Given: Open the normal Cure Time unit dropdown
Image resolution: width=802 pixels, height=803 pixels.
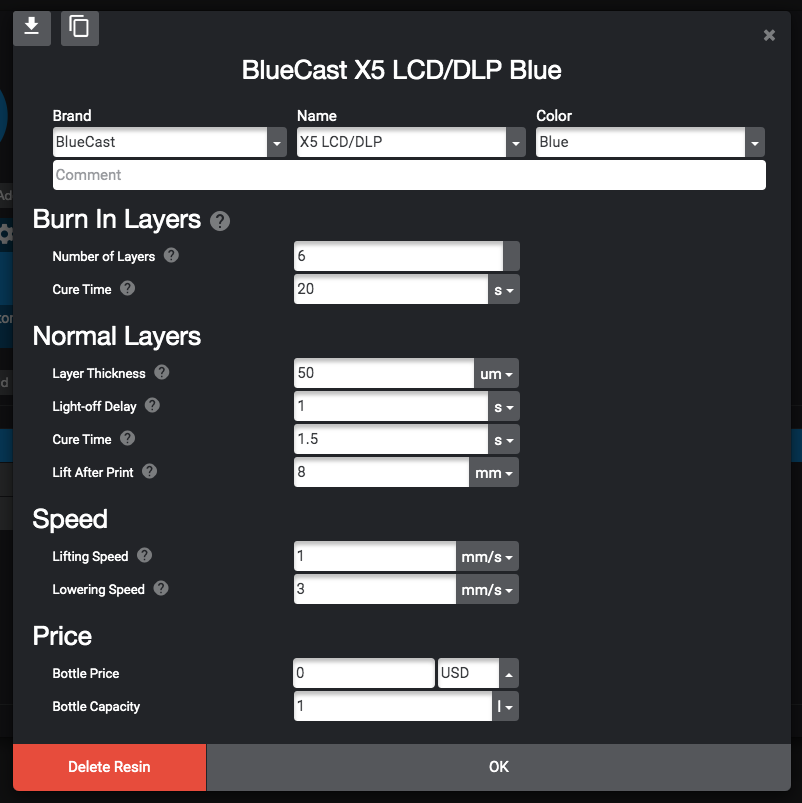Looking at the screenshot, I should click(504, 439).
